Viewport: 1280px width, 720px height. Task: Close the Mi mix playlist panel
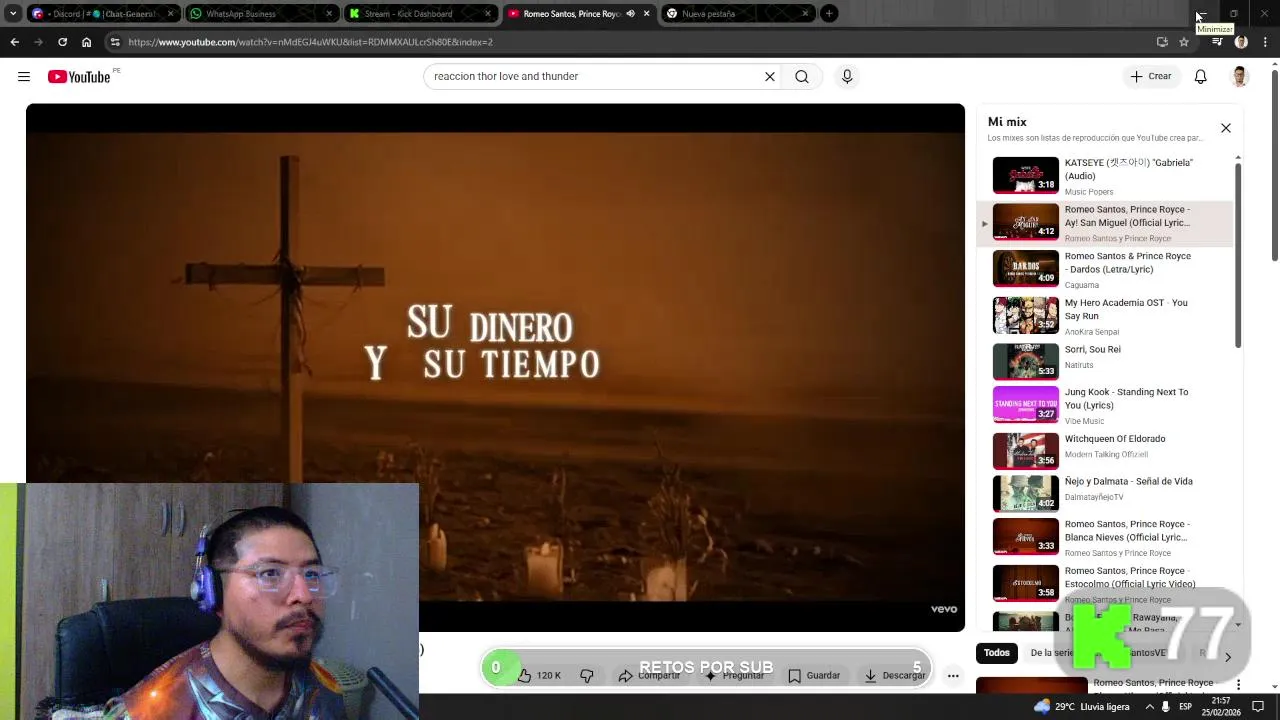[1226, 128]
